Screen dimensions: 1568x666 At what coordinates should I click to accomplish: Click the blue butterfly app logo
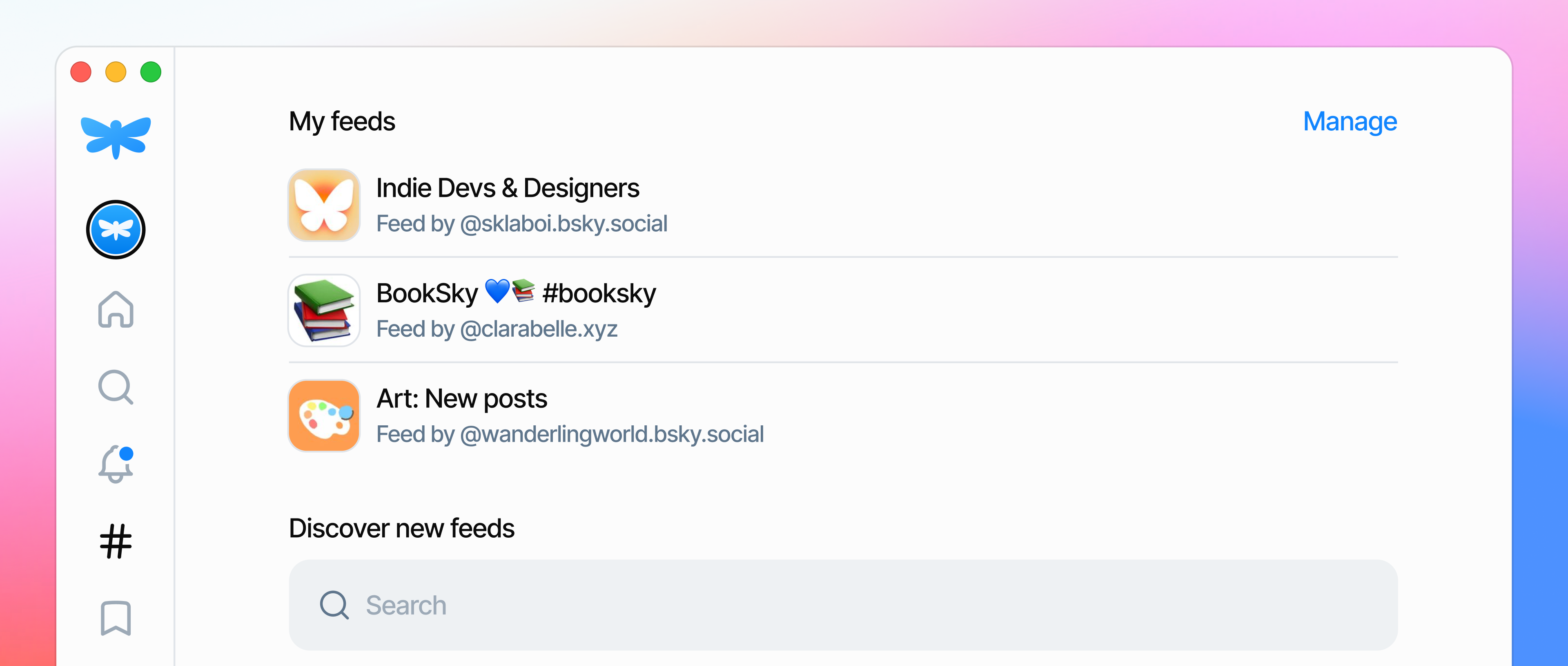(116, 137)
